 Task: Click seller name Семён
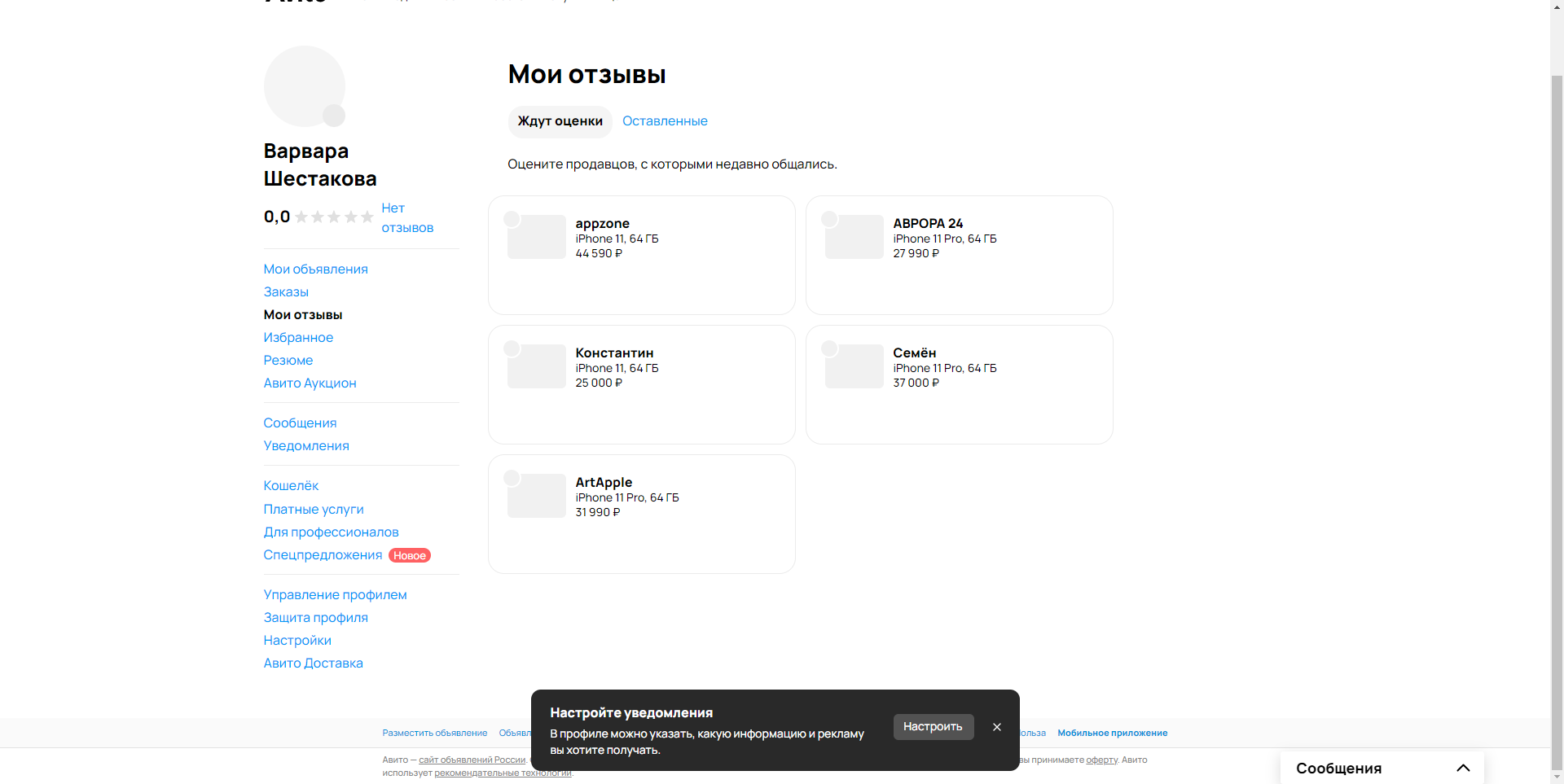914,353
